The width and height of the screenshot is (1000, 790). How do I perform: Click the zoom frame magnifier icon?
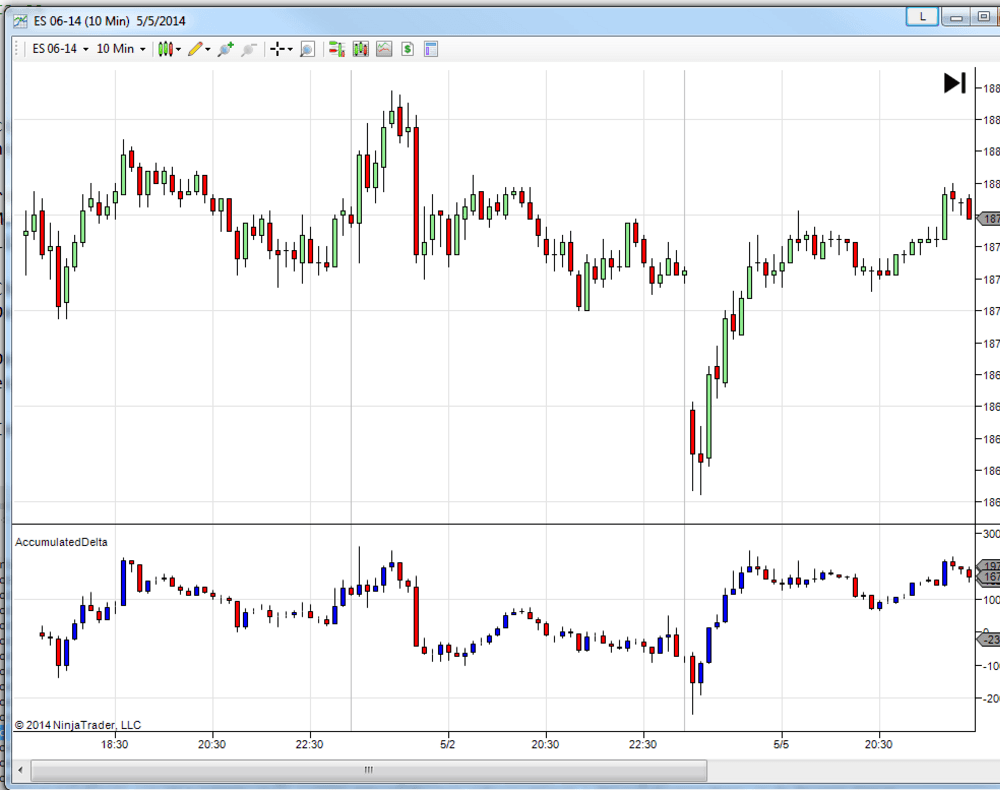[x=307, y=48]
